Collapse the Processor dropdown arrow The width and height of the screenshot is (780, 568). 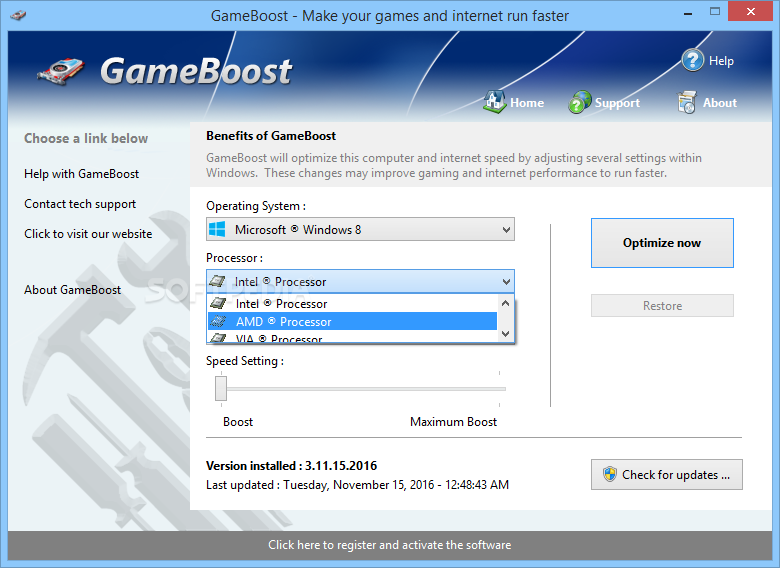[506, 282]
